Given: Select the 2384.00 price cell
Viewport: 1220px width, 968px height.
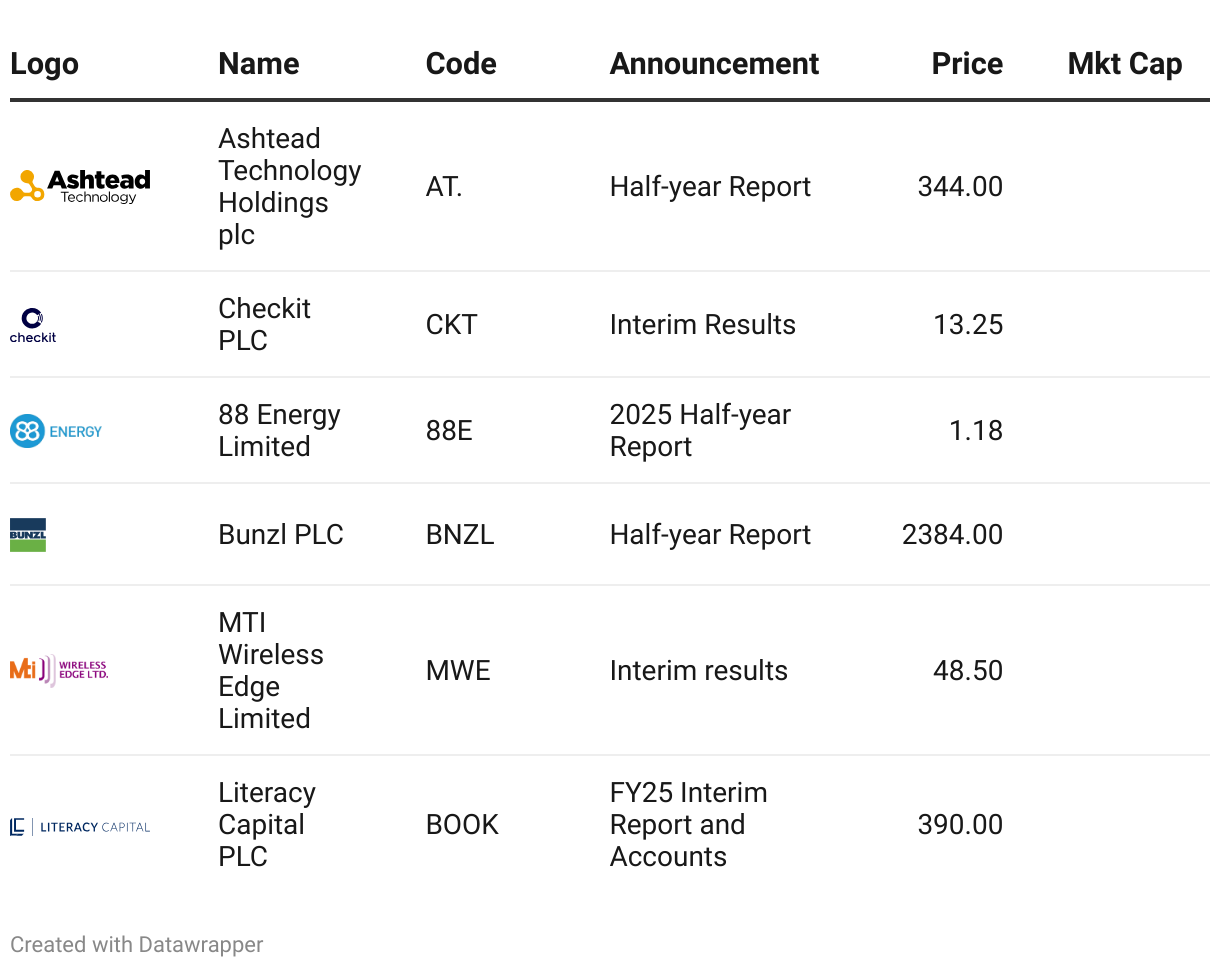Looking at the screenshot, I should pyautogui.click(x=952, y=535).
